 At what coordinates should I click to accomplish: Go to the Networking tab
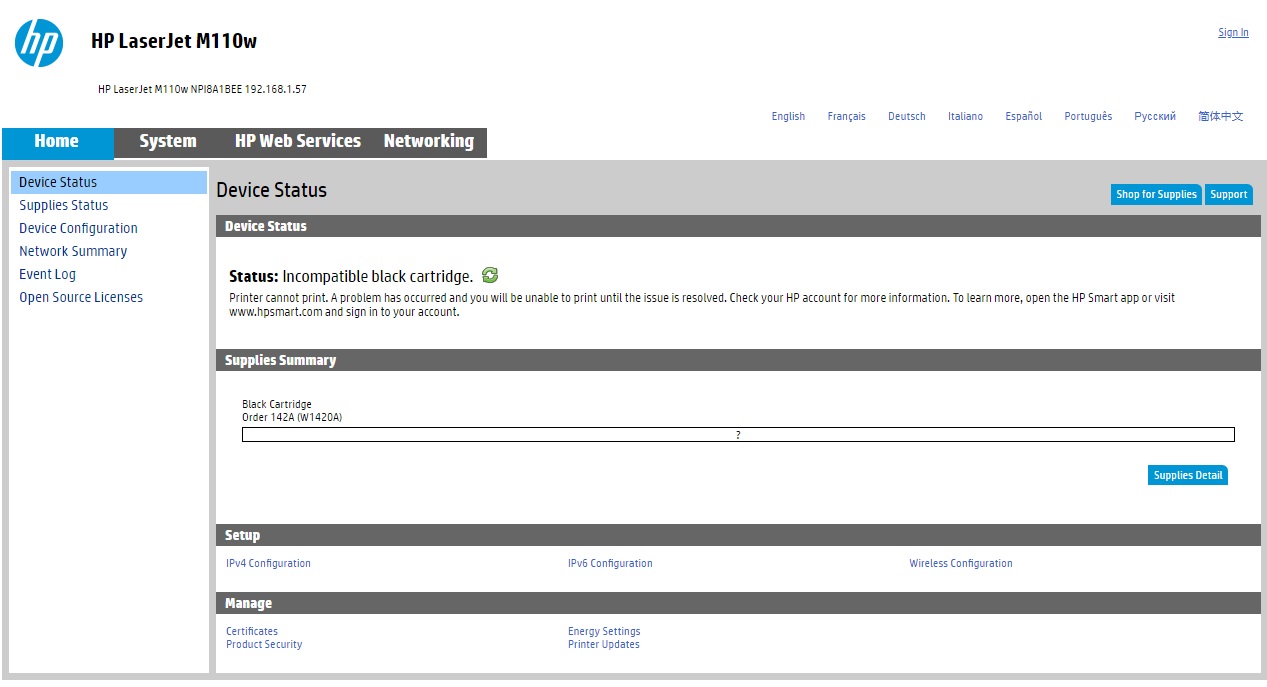(429, 142)
